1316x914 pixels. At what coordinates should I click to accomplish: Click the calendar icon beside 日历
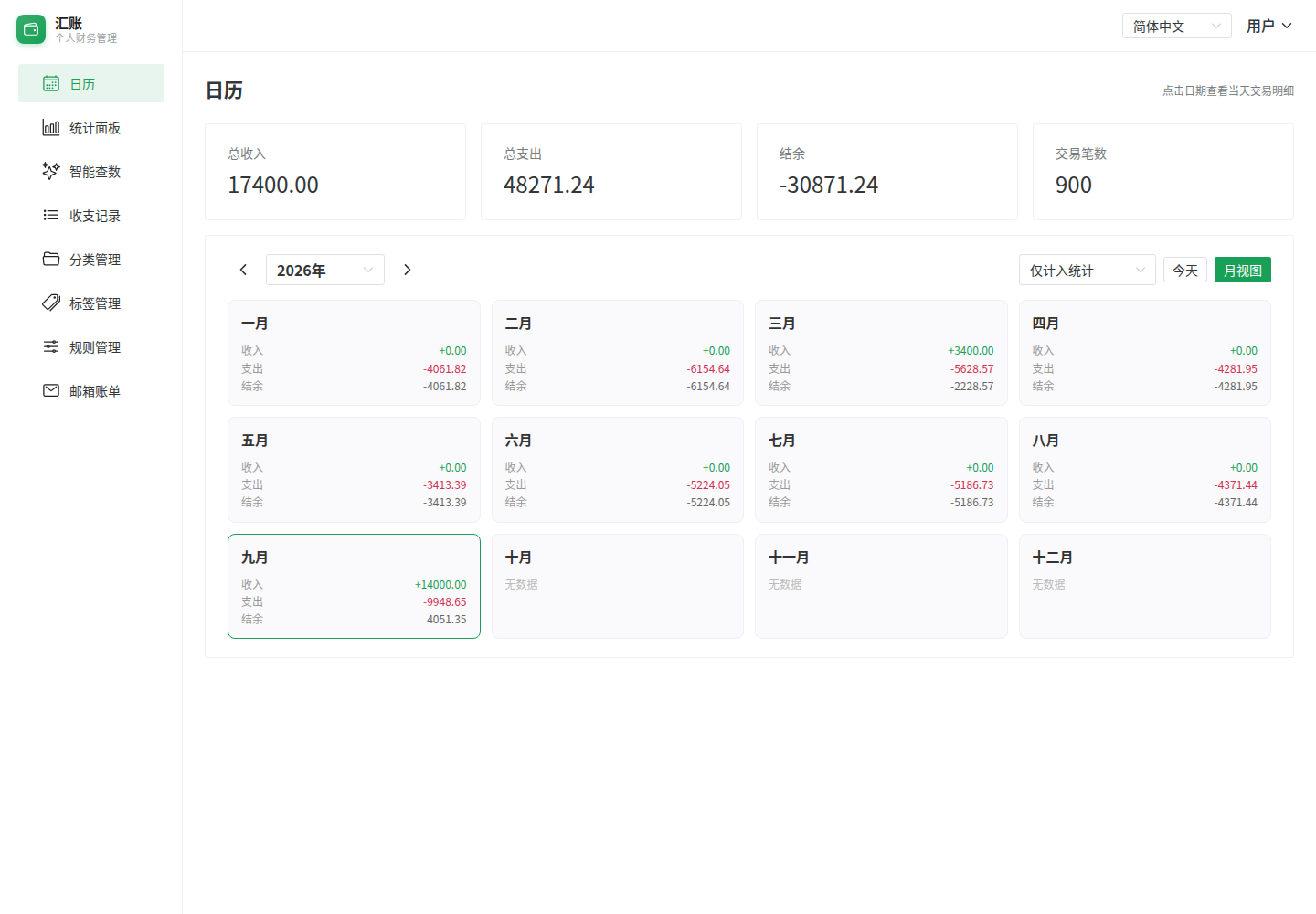click(51, 84)
